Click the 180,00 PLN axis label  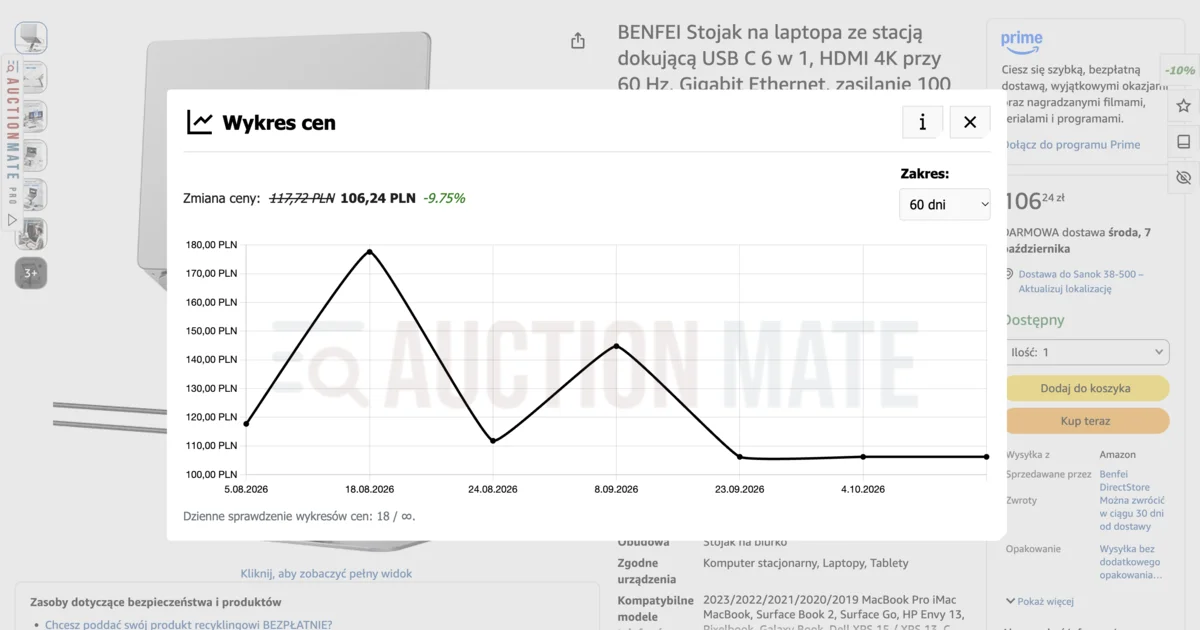[x=212, y=244]
